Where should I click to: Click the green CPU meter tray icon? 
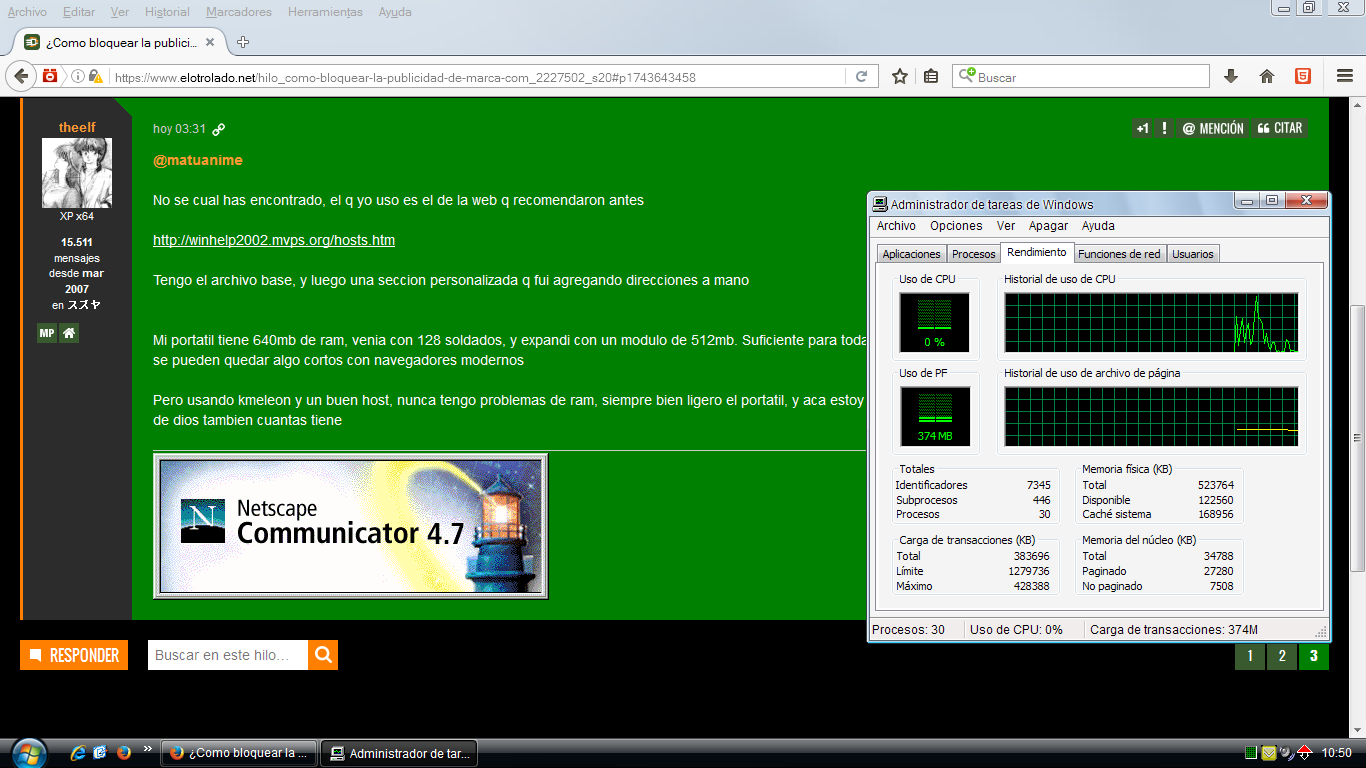point(1251,753)
